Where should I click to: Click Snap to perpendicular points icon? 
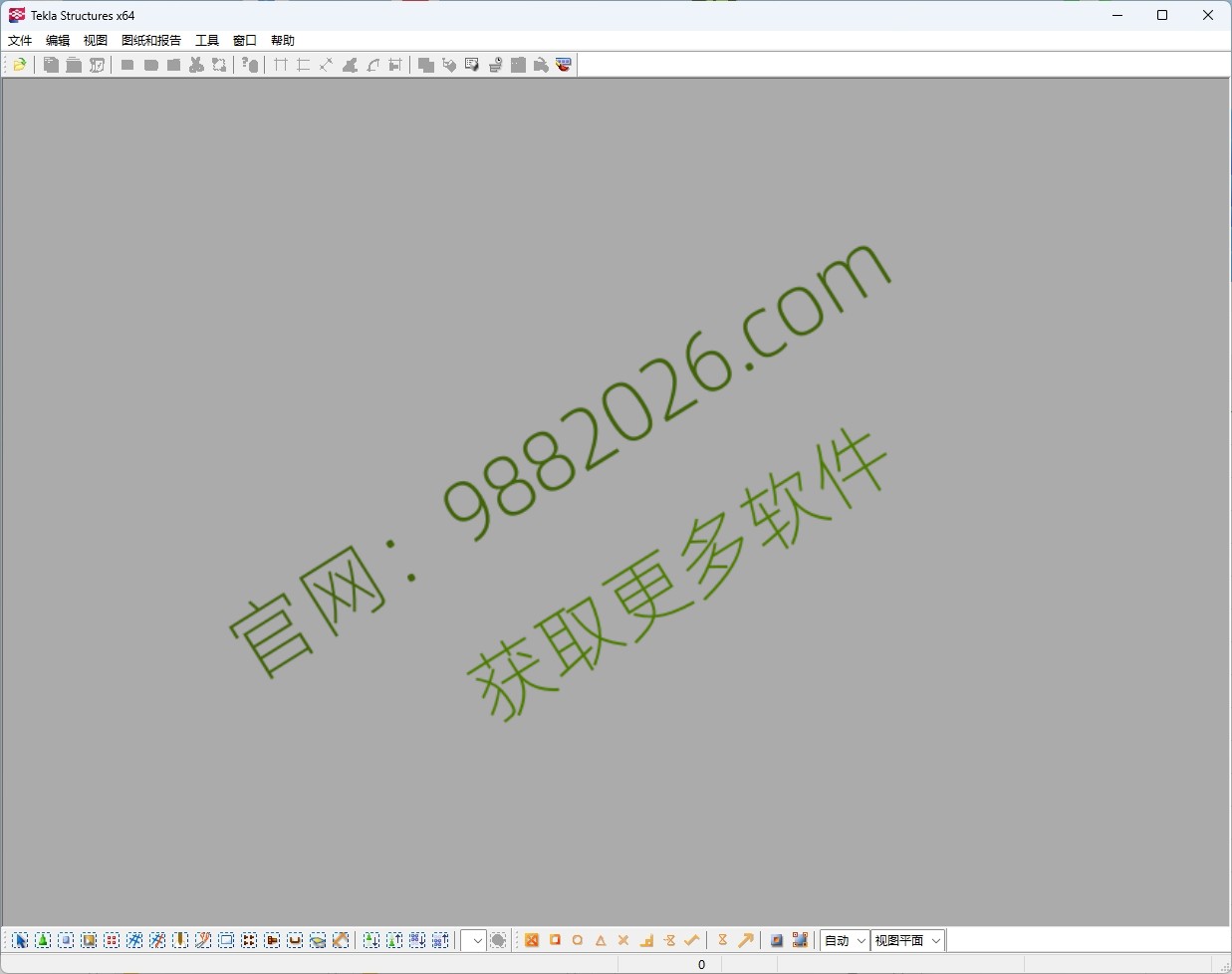click(646, 940)
